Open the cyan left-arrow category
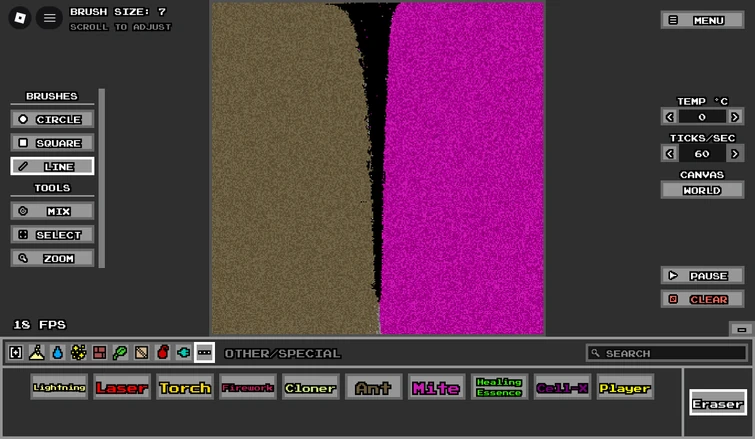Screen dimensions: 755x439 tap(183, 353)
